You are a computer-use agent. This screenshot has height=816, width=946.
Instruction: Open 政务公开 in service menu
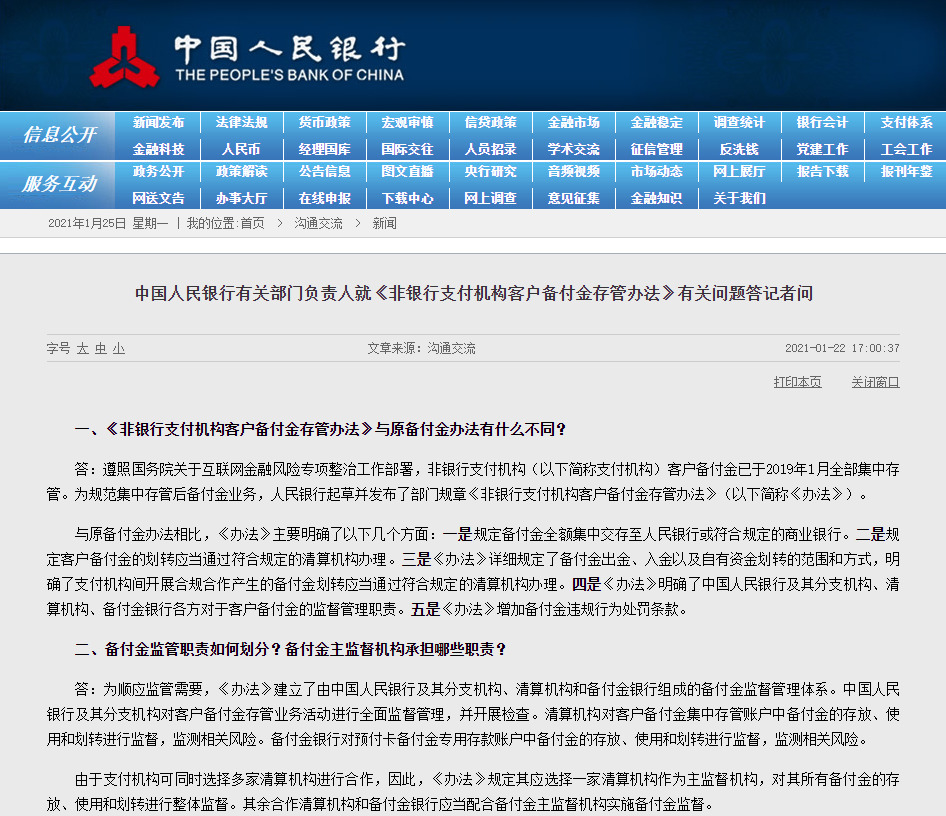click(x=158, y=171)
